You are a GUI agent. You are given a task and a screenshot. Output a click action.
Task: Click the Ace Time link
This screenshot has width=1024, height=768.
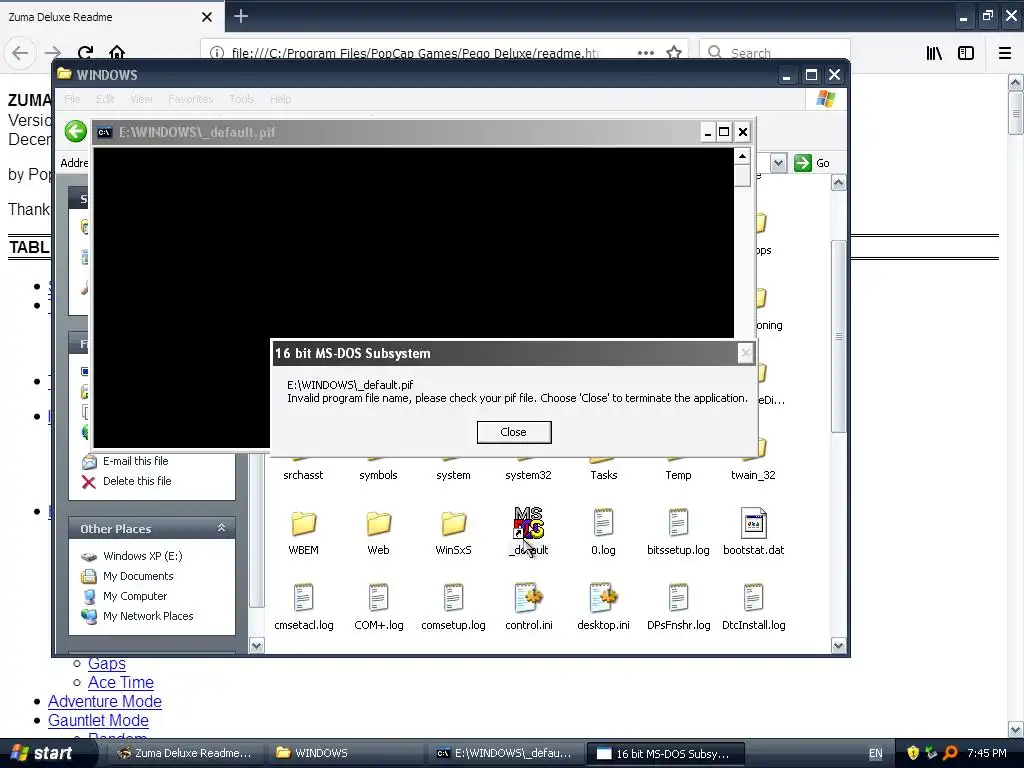(121, 682)
